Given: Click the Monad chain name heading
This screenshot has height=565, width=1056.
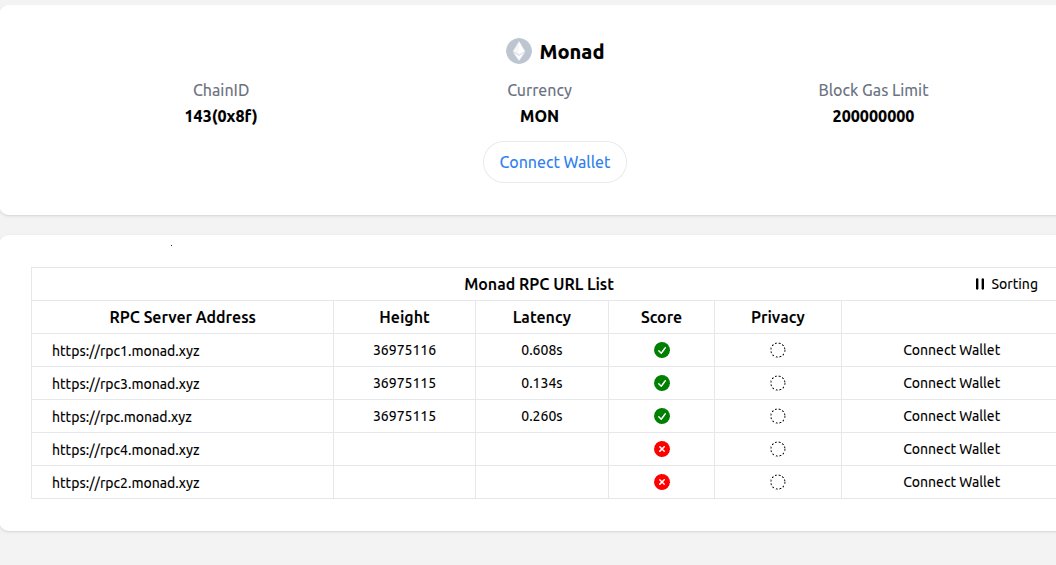Looking at the screenshot, I should coord(572,52).
